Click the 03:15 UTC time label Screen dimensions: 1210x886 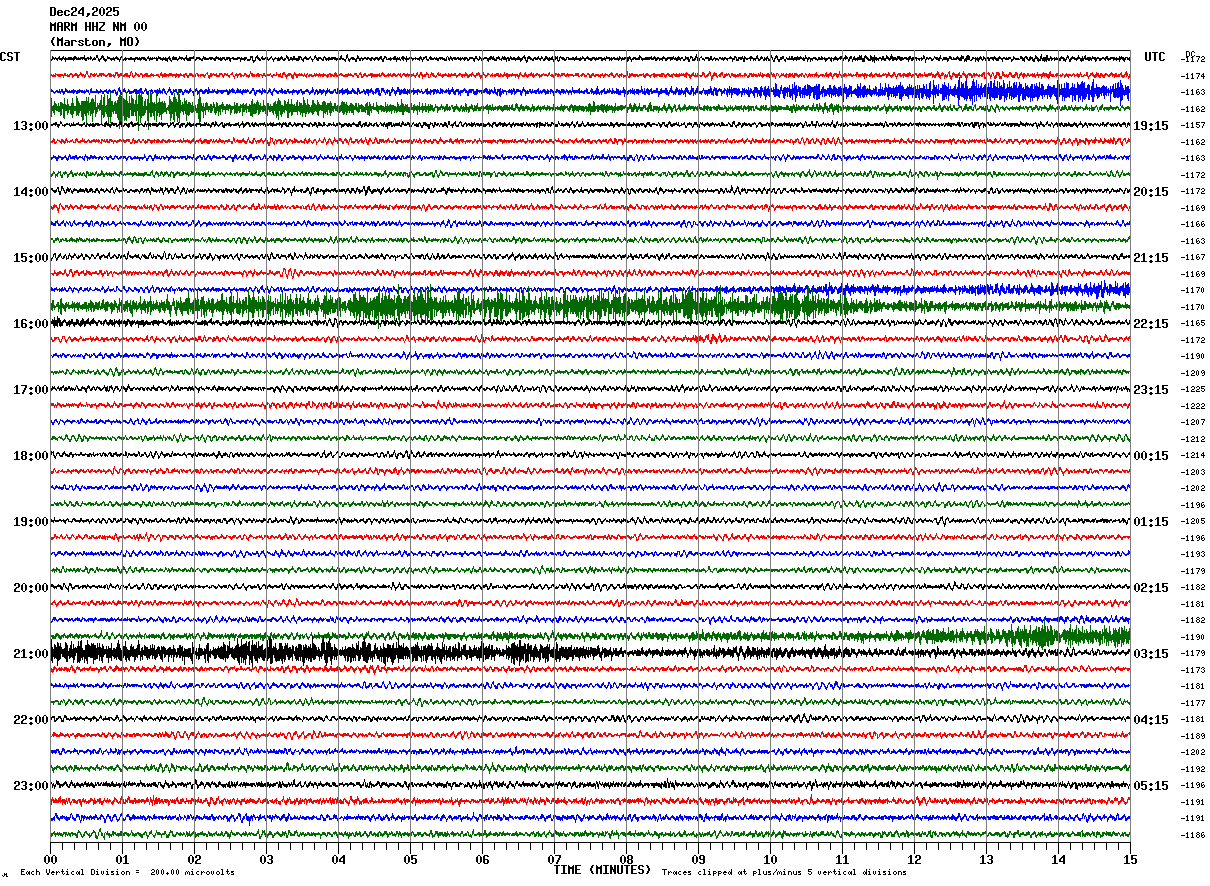1151,654
